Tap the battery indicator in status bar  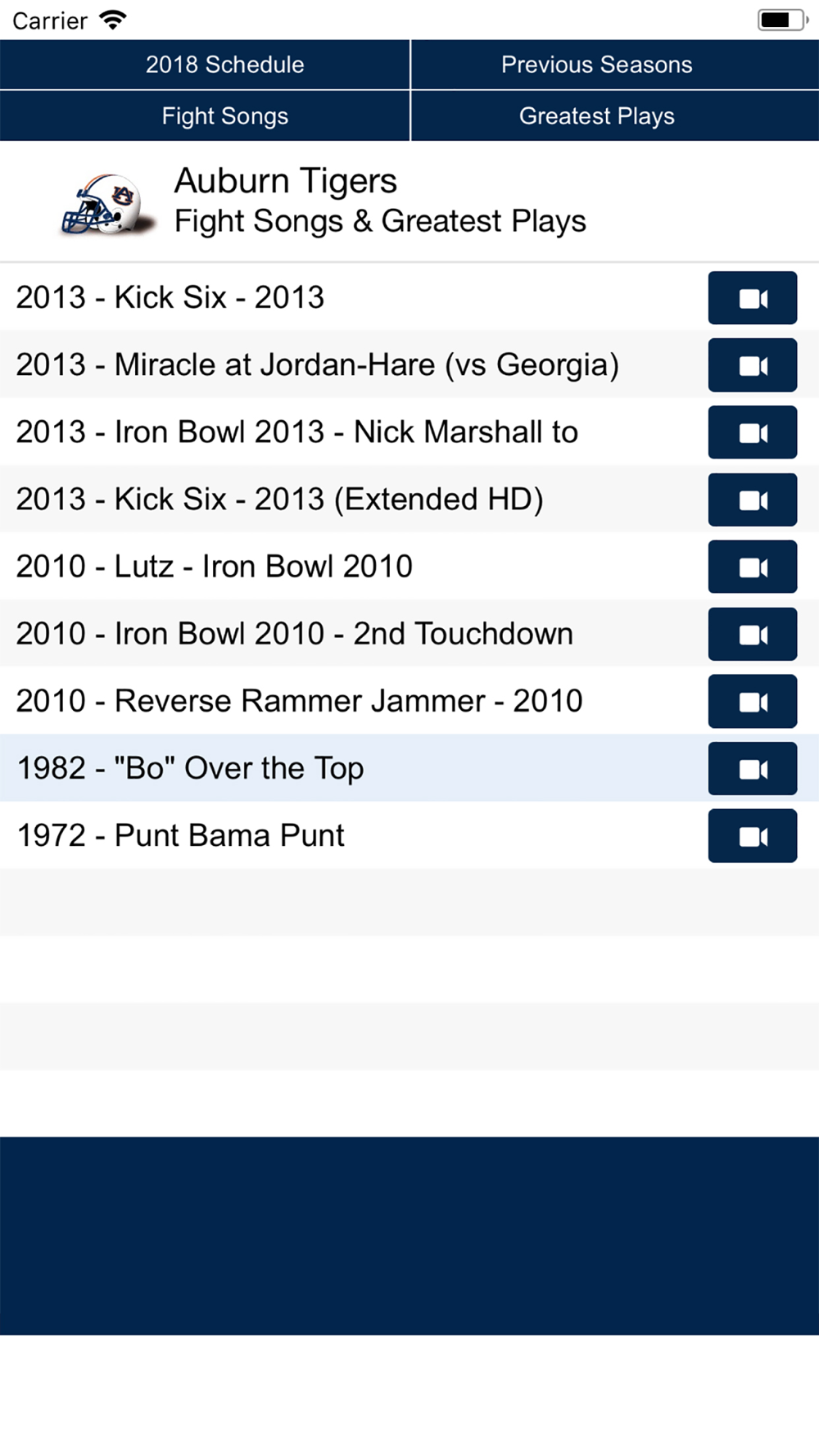pos(782,20)
